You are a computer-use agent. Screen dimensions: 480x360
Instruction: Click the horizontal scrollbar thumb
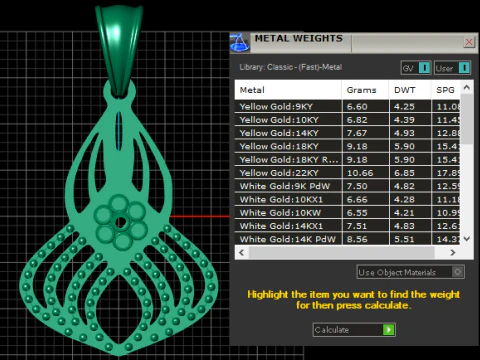342,253
